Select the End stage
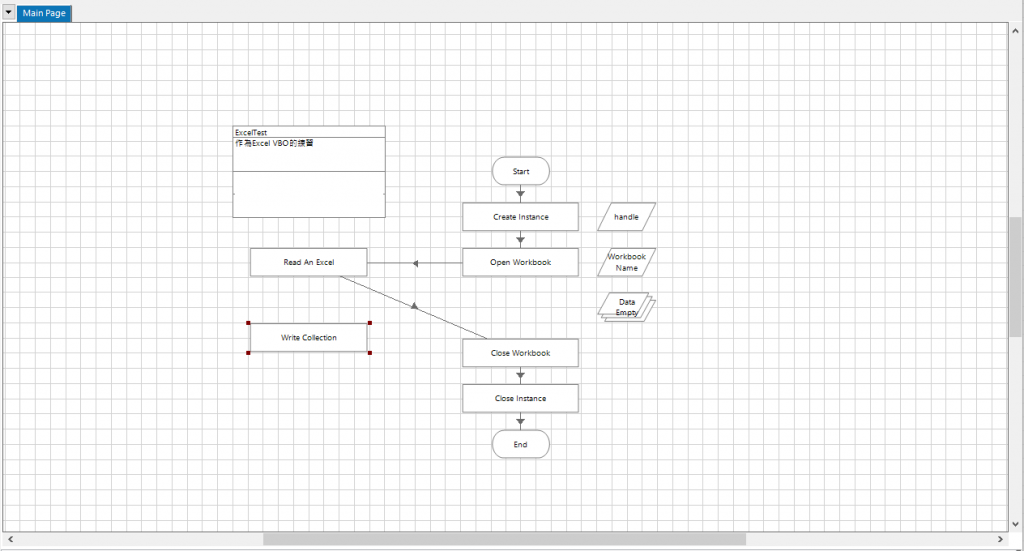The height and width of the screenshot is (551, 1024). point(520,445)
